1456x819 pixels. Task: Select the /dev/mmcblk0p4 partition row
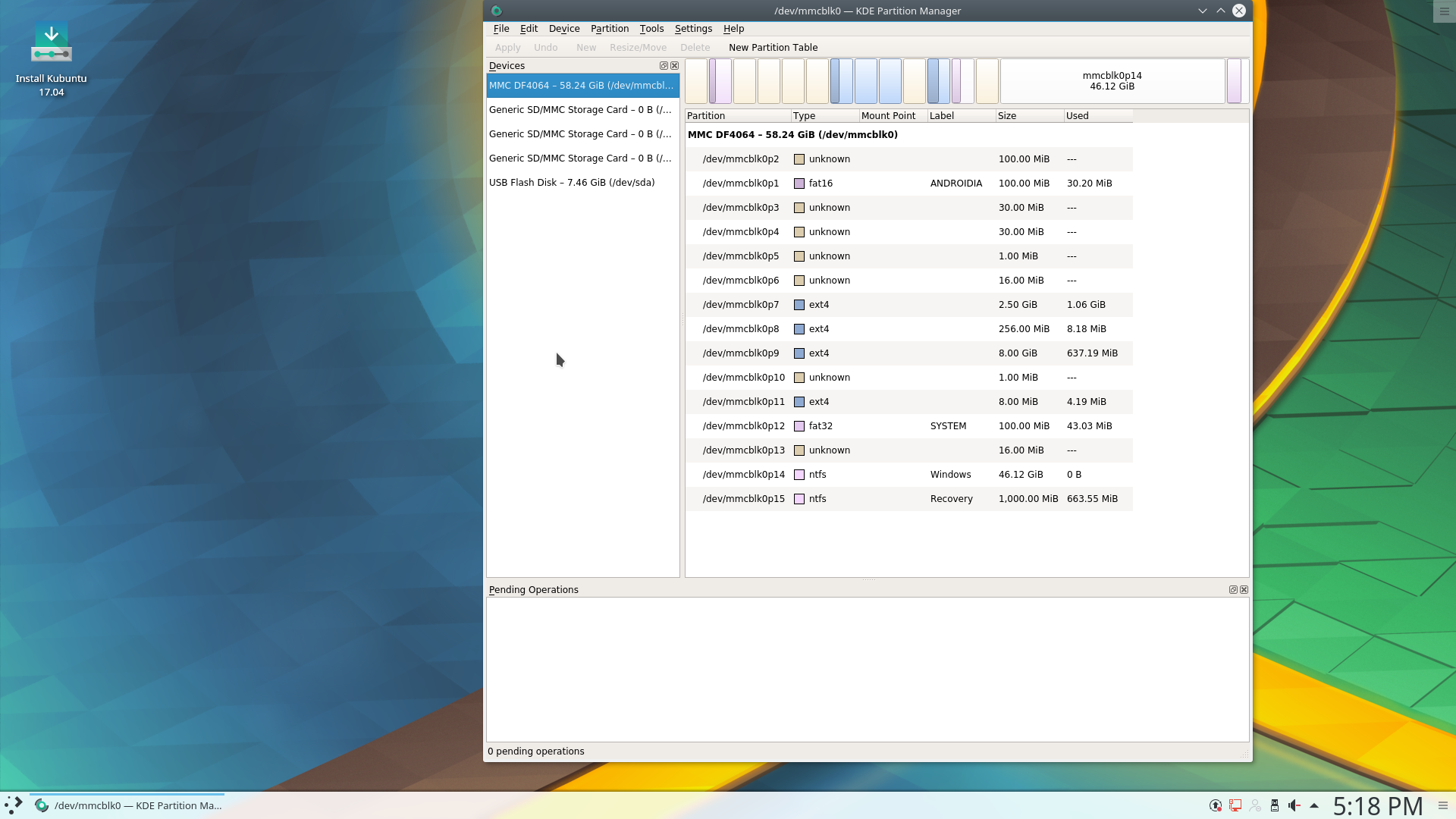tap(908, 232)
